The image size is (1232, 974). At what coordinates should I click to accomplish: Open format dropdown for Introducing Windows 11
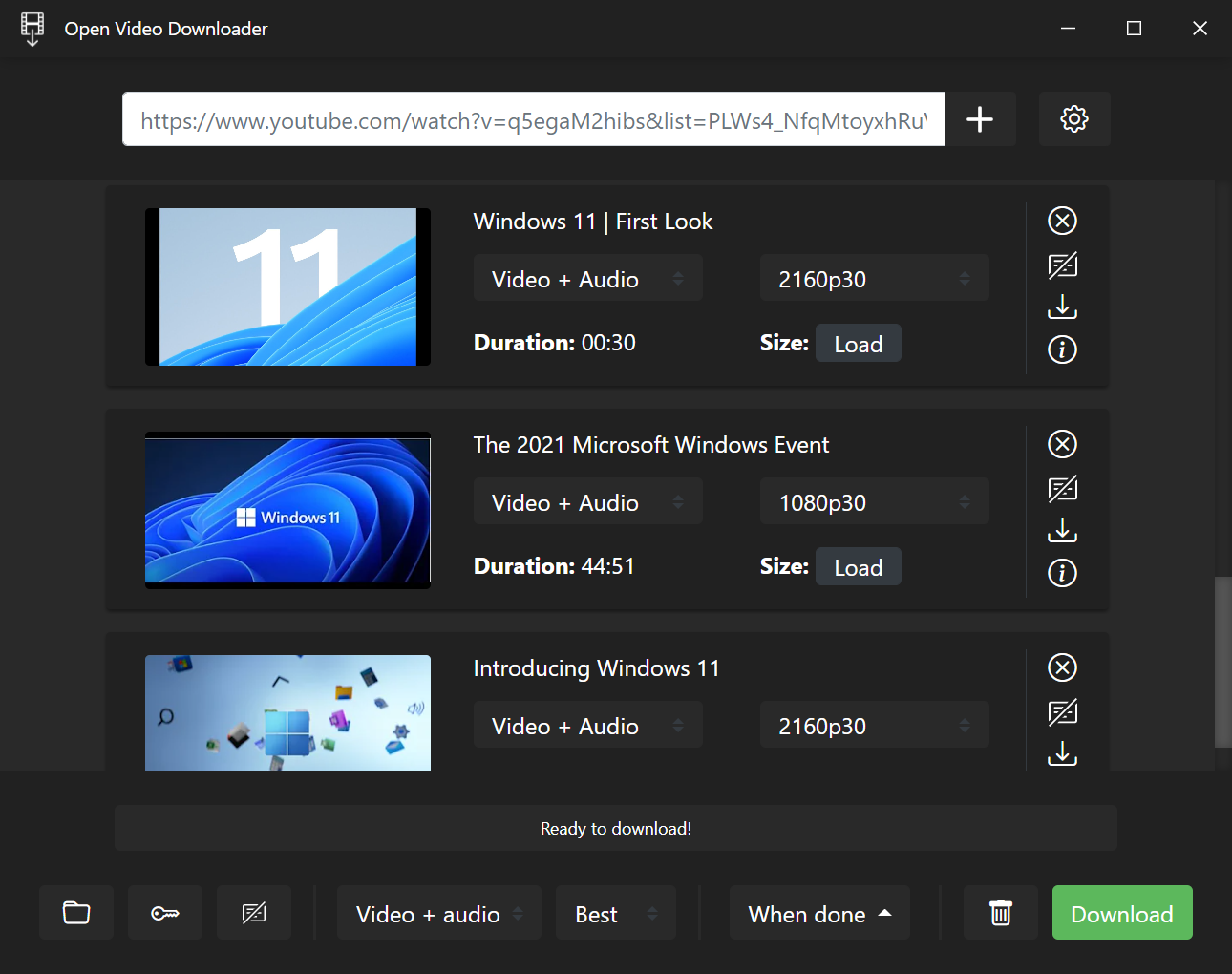point(588,726)
